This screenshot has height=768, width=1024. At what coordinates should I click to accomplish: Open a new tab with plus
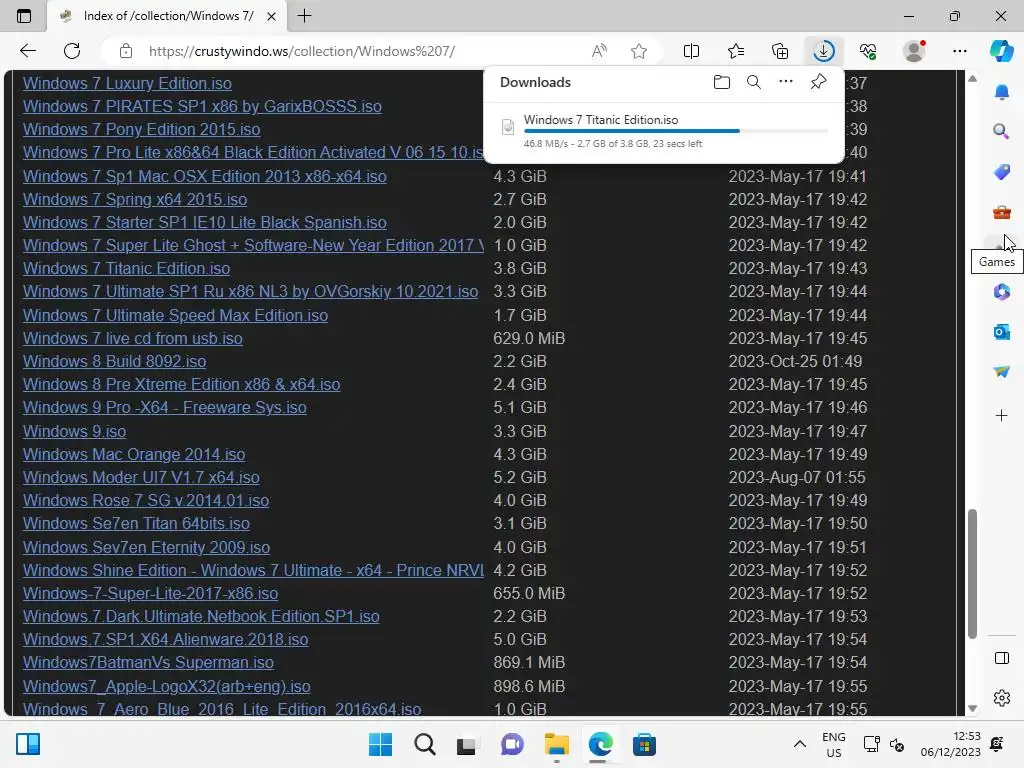[x=304, y=16]
